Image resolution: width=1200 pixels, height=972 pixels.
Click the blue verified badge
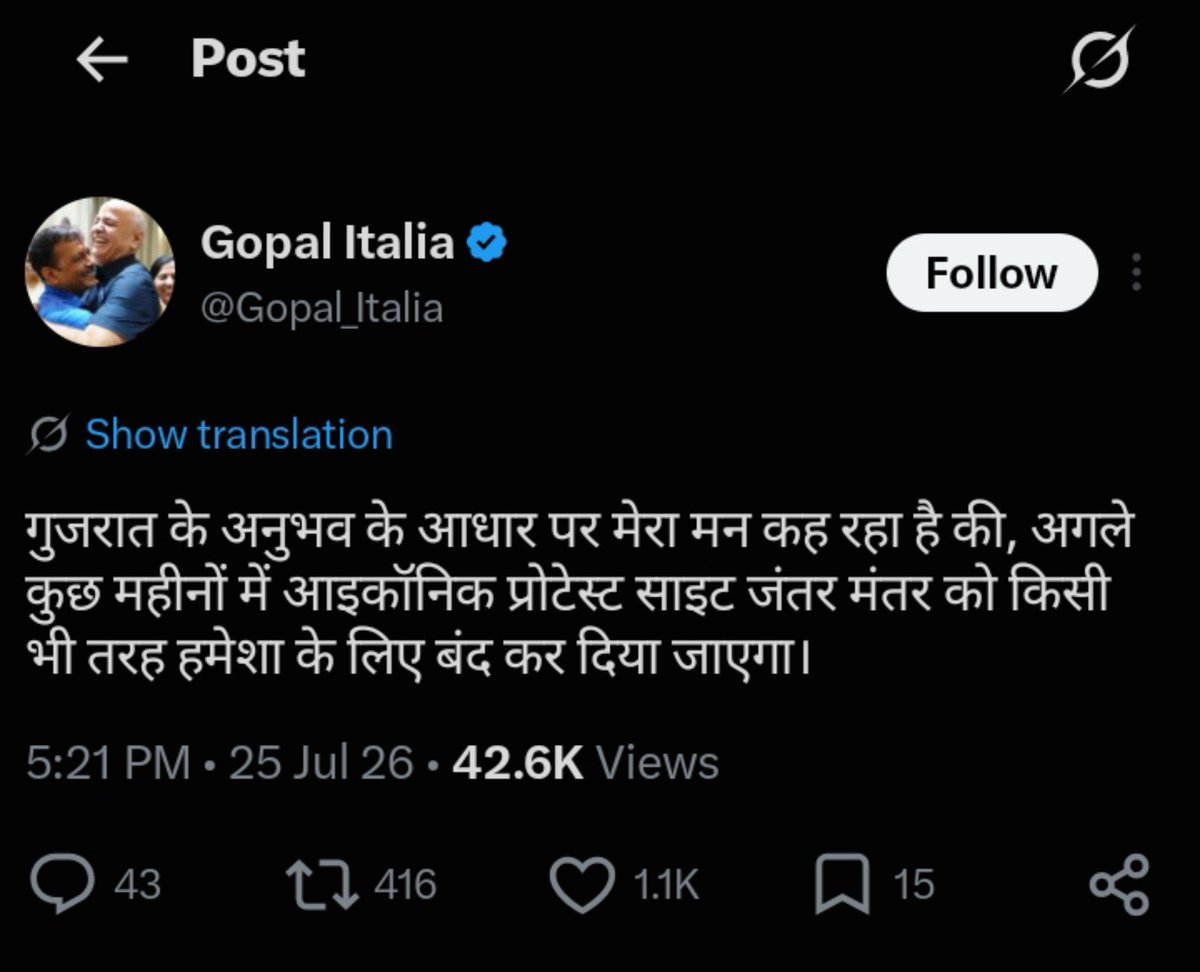click(x=488, y=243)
